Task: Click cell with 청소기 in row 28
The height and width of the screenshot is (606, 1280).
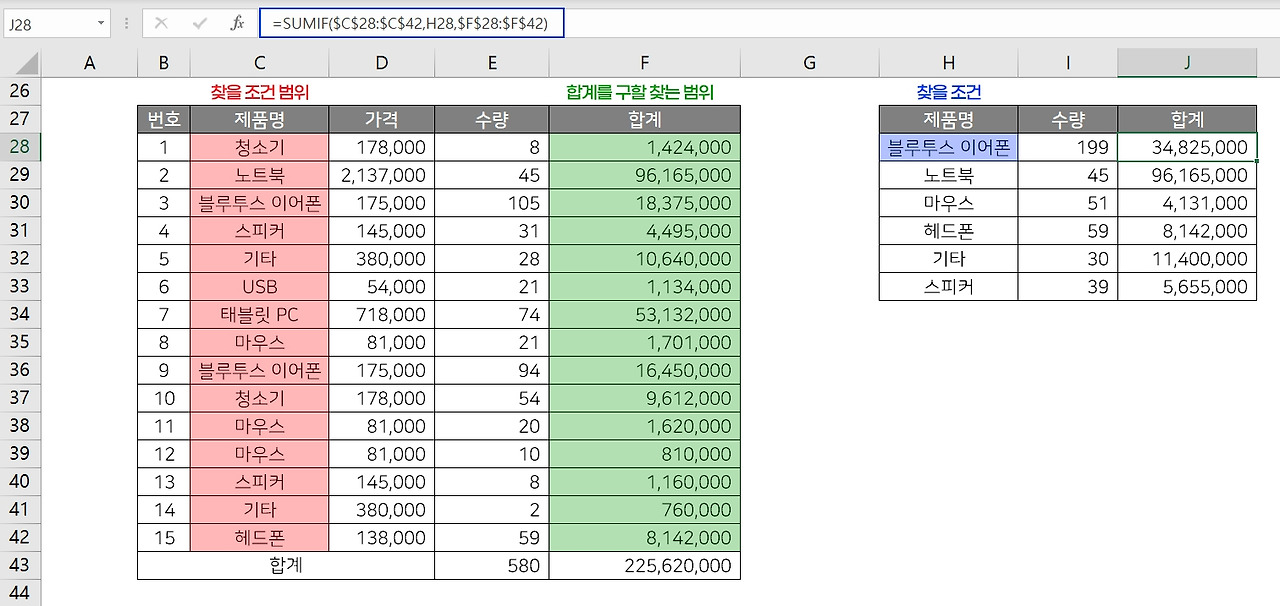Action: pos(260,148)
